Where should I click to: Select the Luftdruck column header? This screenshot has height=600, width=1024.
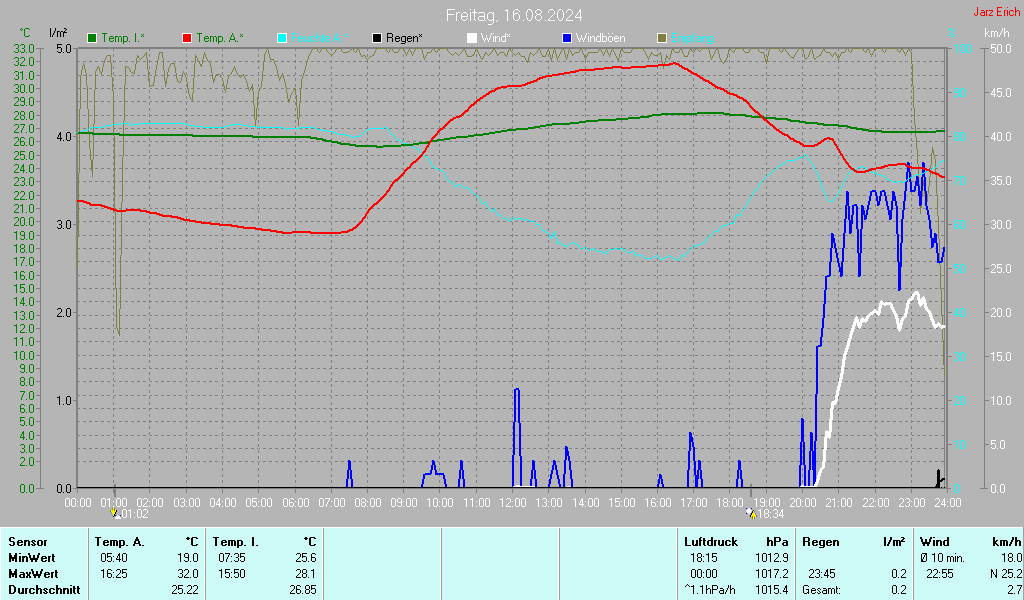pyautogui.click(x=709, y=541)
